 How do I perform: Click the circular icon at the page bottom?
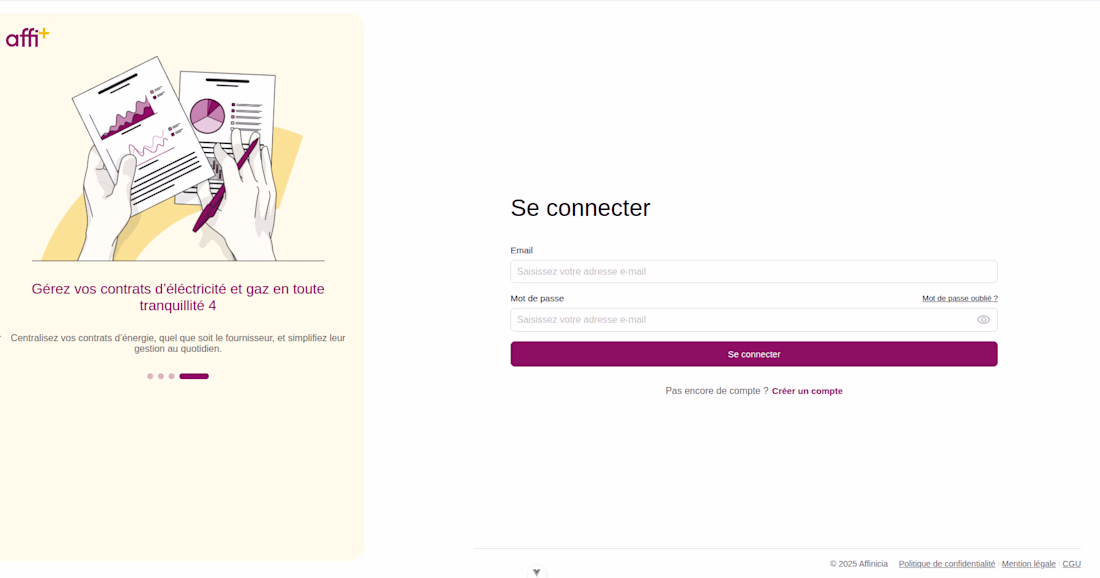tap(537, 572)
